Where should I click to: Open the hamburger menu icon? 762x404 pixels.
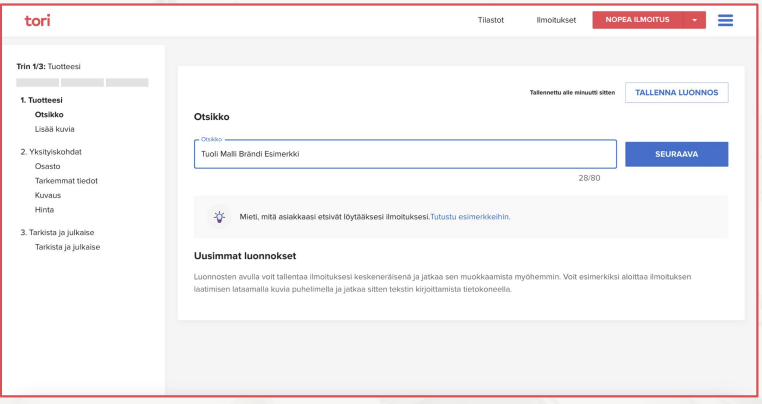(725, 20)
